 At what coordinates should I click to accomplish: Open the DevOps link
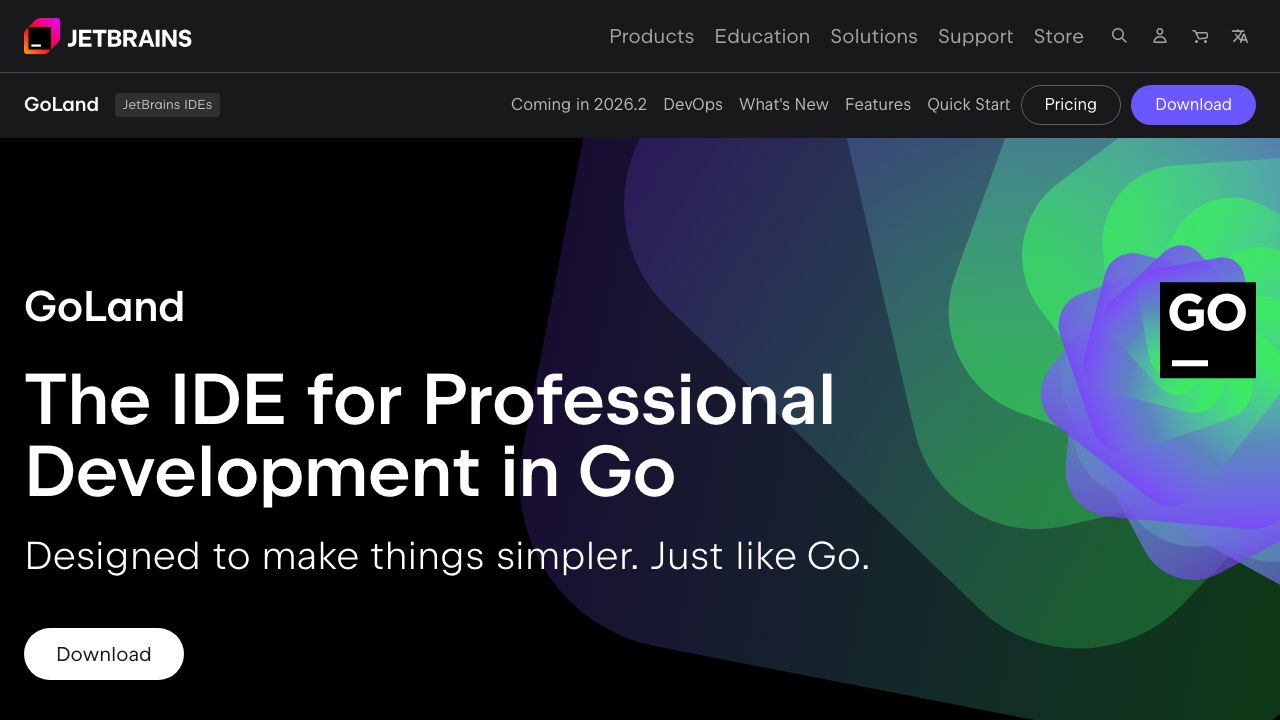point(693,104)
